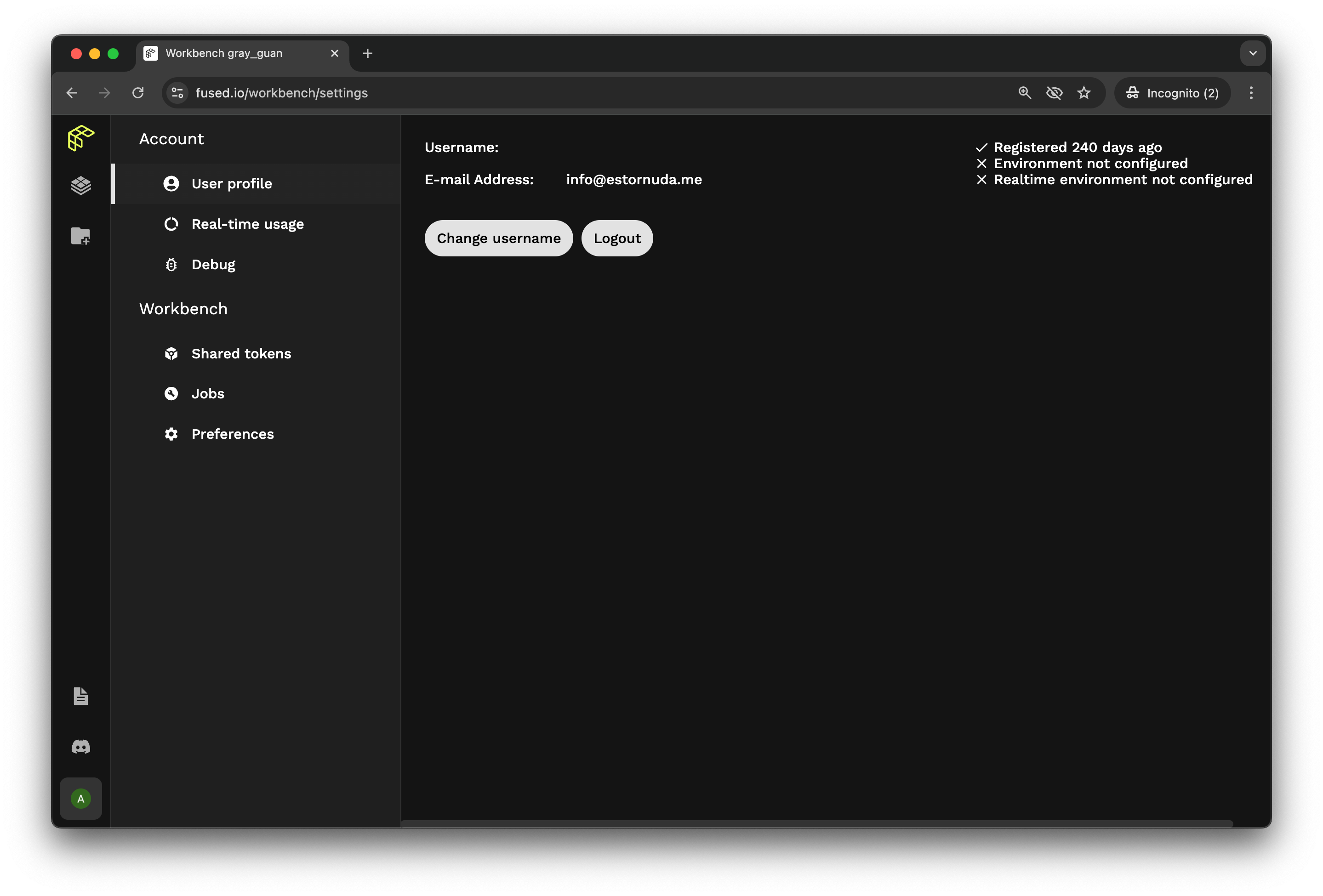The image size is (1323, 896).
Task: Click the site info icon in address bar
Action: point(177,93)
